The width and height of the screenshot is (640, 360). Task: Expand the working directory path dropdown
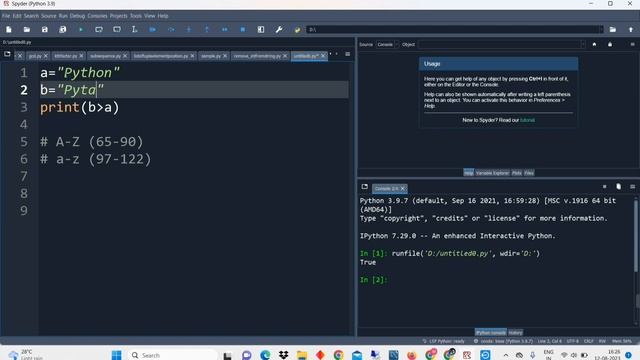click(600, 29)
